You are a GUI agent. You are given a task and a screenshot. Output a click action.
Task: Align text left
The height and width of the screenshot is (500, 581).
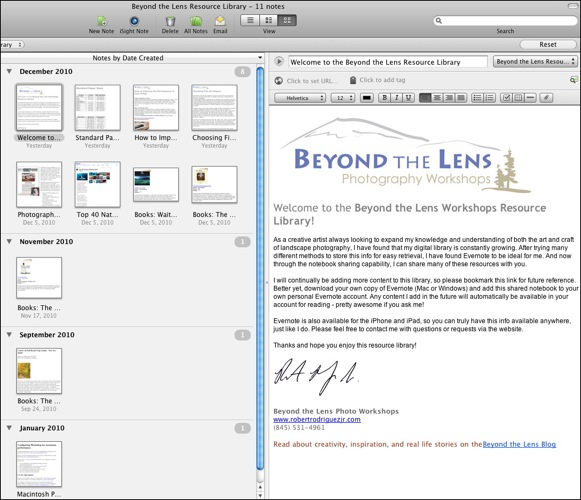425,98
